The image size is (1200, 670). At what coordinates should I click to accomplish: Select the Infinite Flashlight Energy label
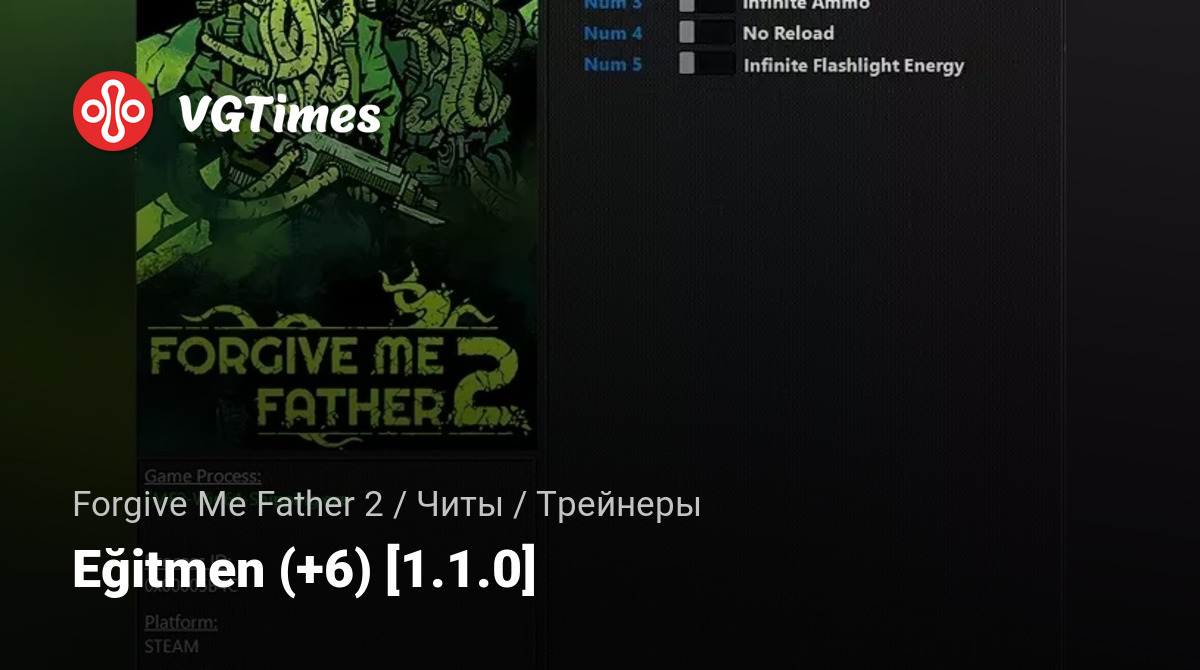click(853, 65)
